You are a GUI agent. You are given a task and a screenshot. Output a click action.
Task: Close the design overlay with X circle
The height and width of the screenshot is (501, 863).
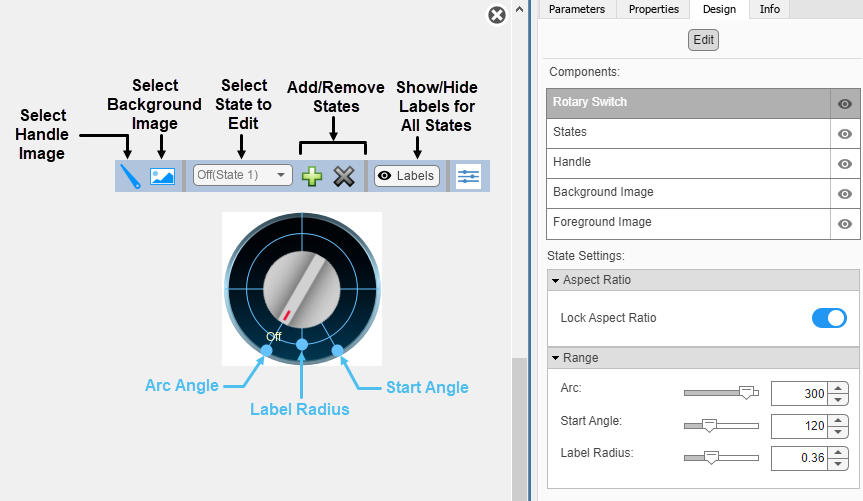tap(497, 15)
